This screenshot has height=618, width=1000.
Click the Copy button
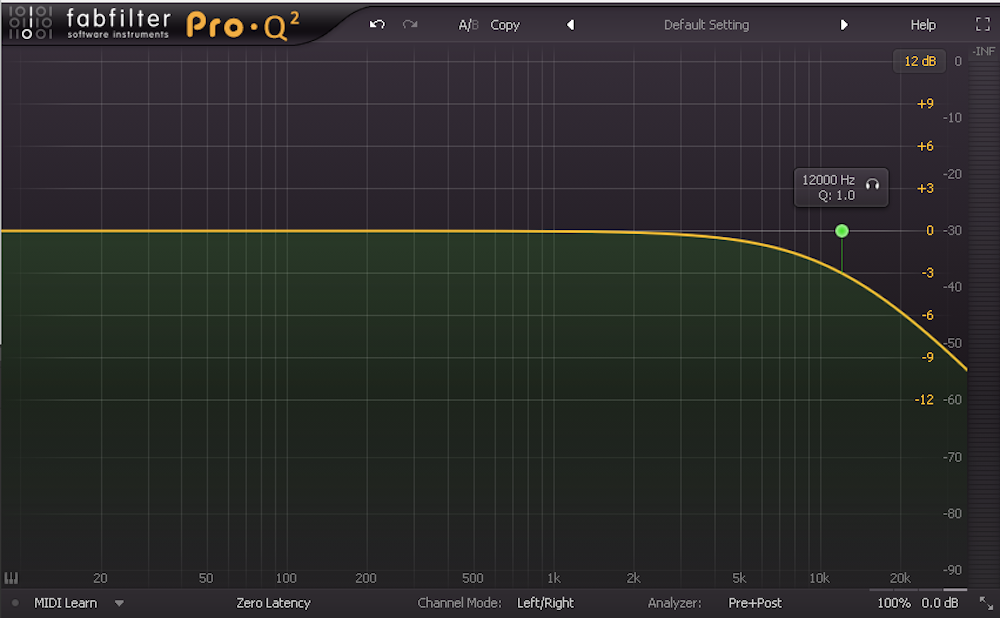(505, 25)
